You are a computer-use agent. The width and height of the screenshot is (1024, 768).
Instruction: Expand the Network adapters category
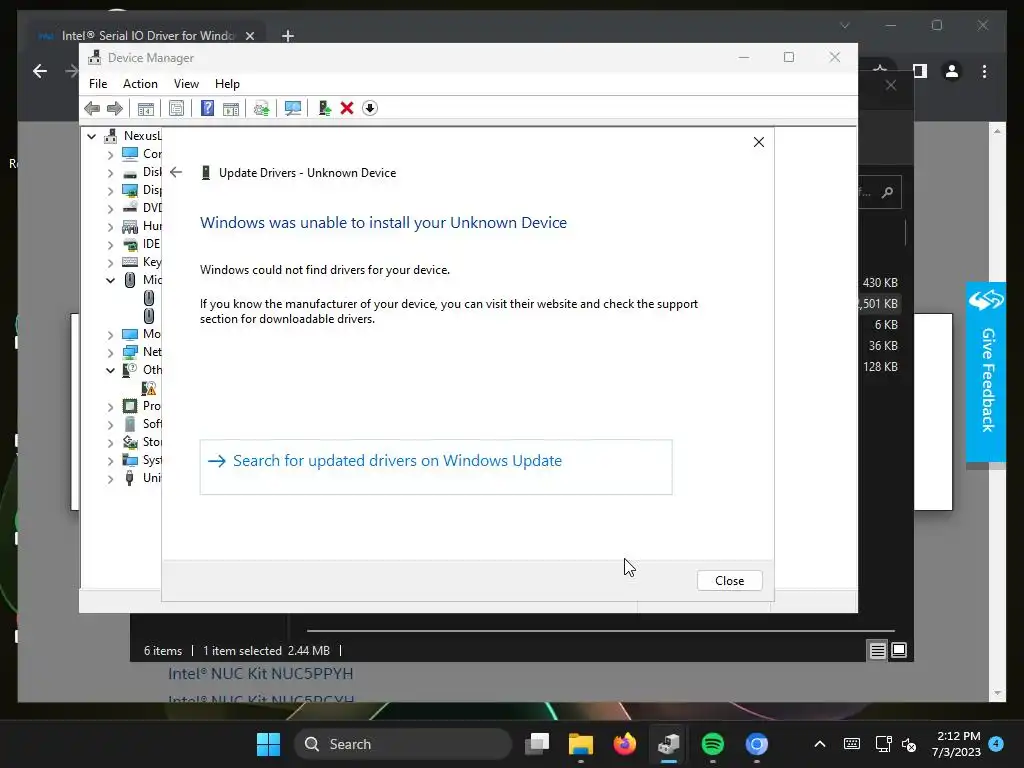coord(110,352)
